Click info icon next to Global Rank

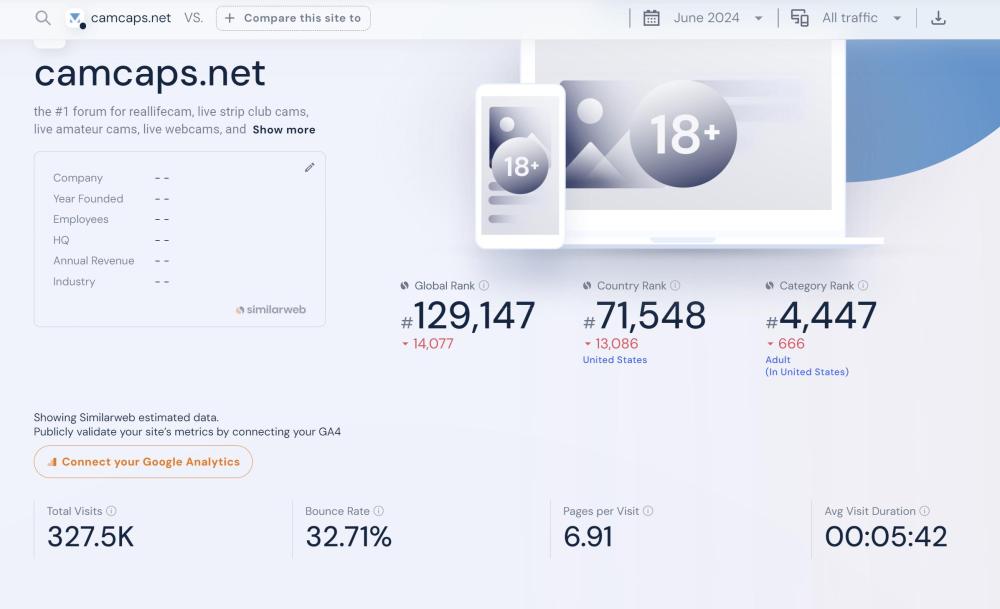click(484, 286)
